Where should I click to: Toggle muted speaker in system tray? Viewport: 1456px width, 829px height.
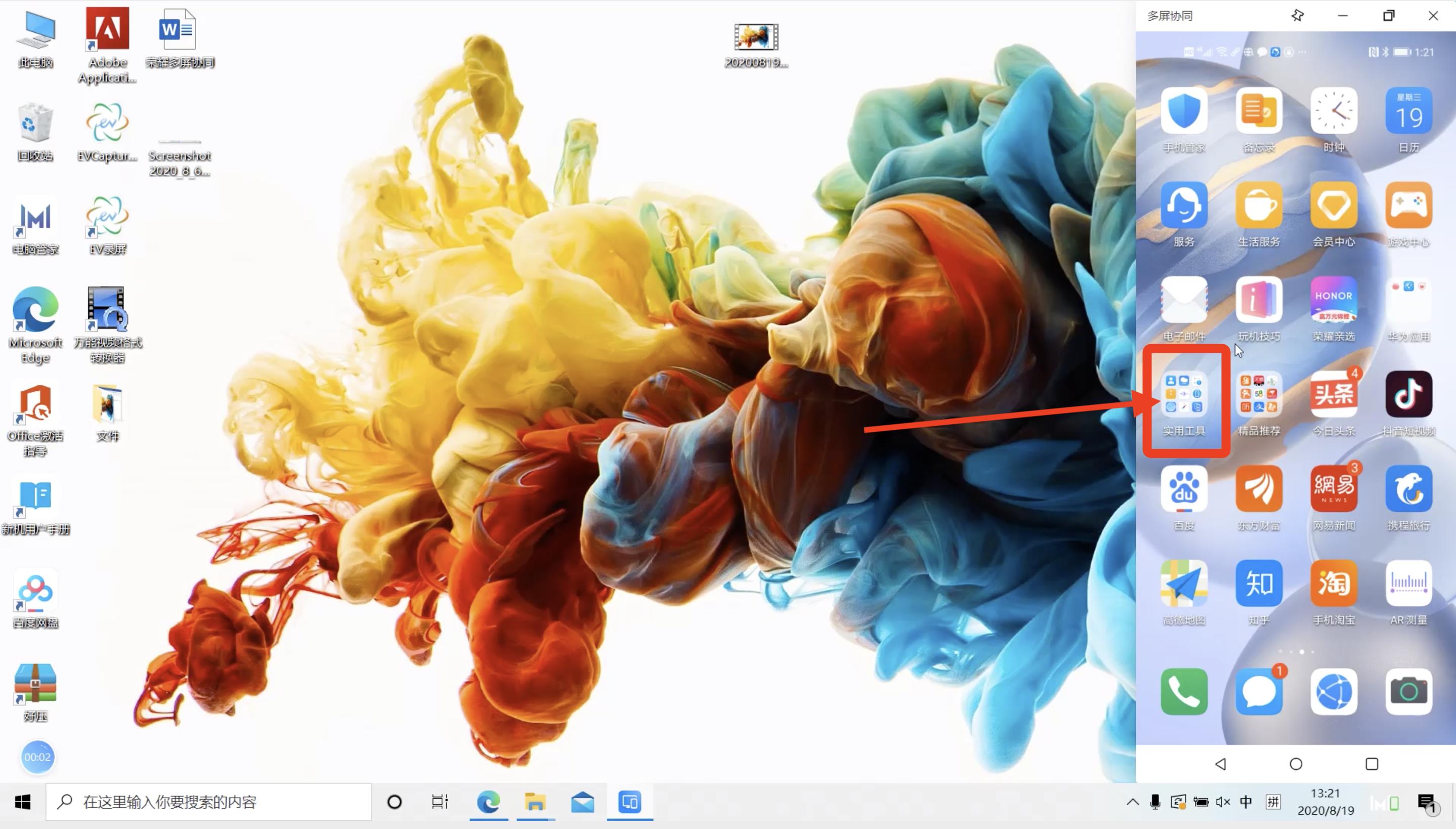point(1223,802)
